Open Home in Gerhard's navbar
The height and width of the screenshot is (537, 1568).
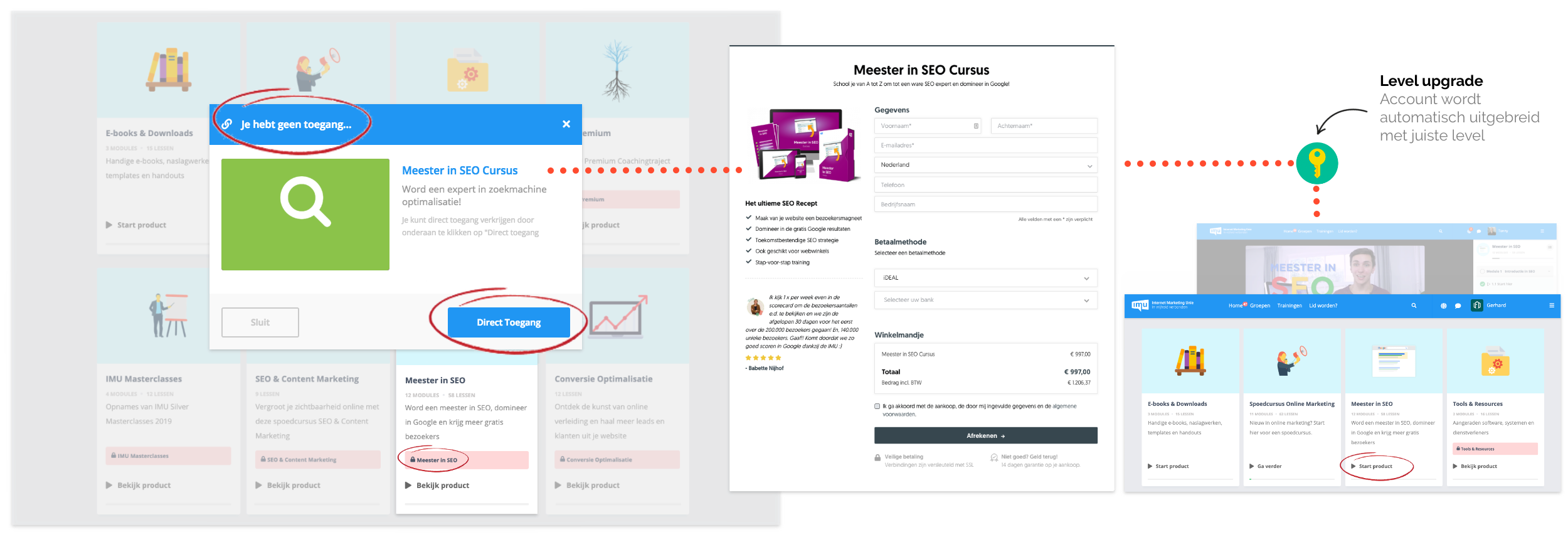coord(1236,306)
